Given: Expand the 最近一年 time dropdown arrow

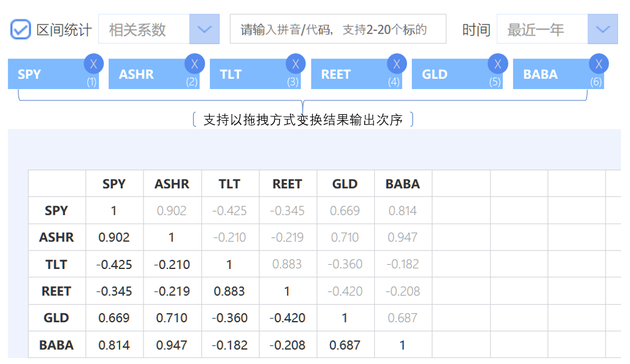Looking at the screenshot, I should [x=603, y=29].
